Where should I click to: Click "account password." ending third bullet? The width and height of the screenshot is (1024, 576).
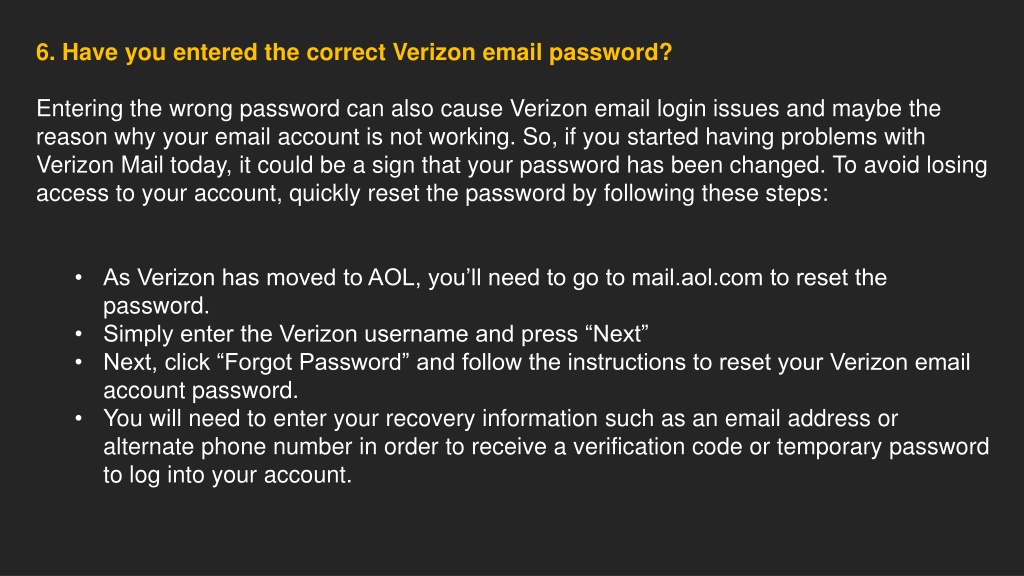pyautogui.click(x=200, y=391)
